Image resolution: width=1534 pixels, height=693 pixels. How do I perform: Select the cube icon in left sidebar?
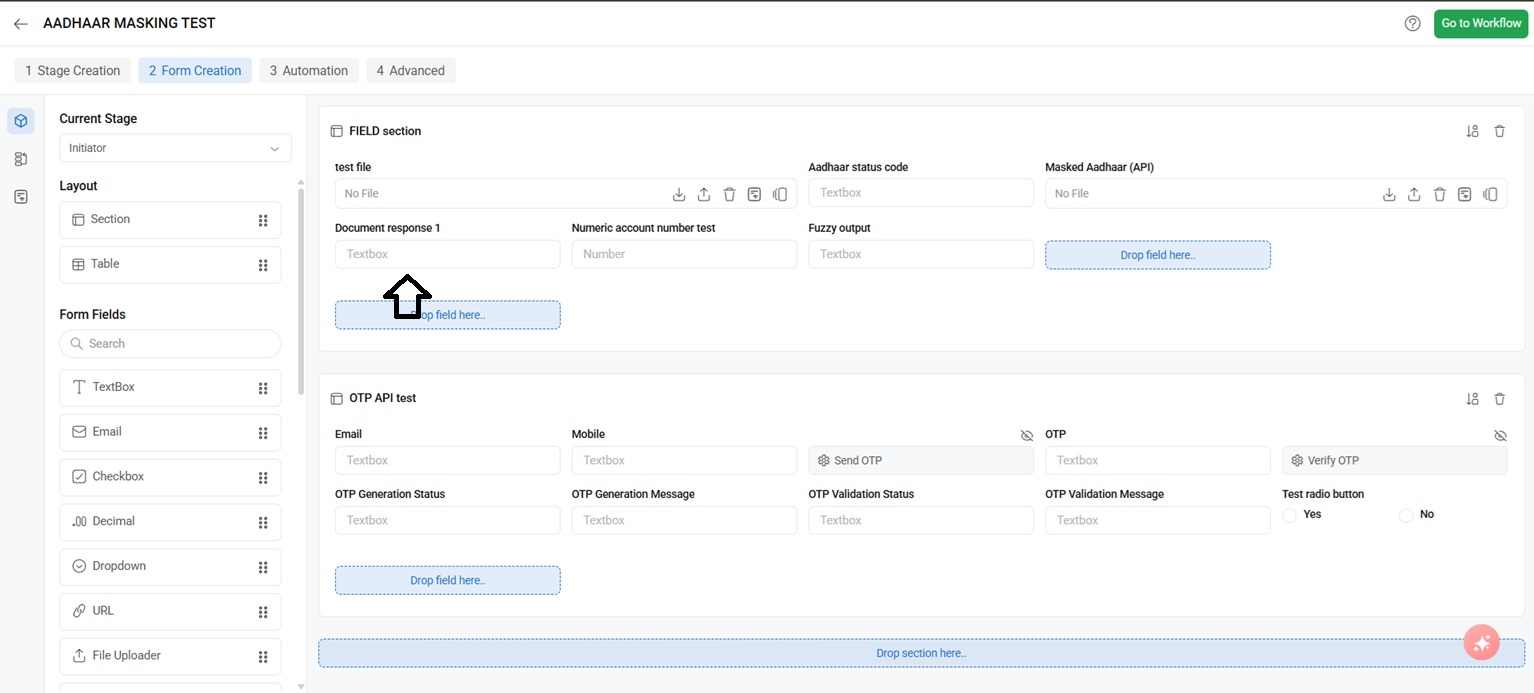(21, 121)
